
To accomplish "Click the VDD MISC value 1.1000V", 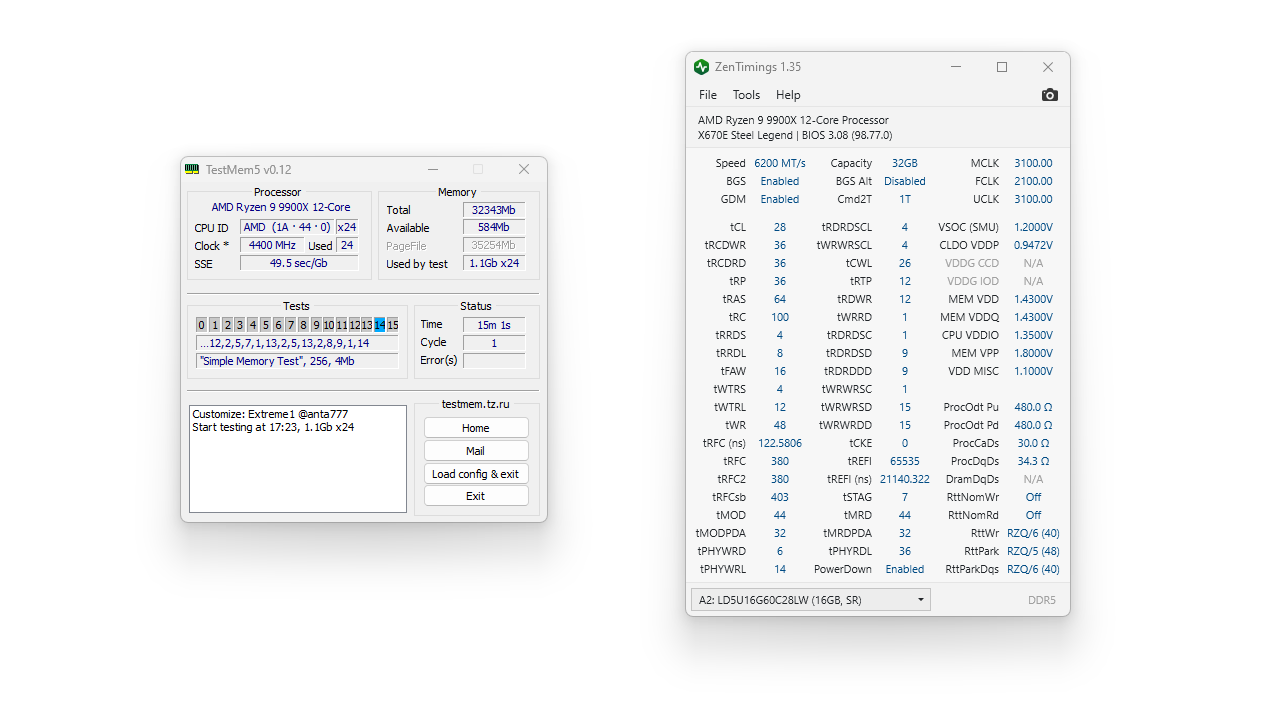I will pyautogui.click(x=1033, y=371).
